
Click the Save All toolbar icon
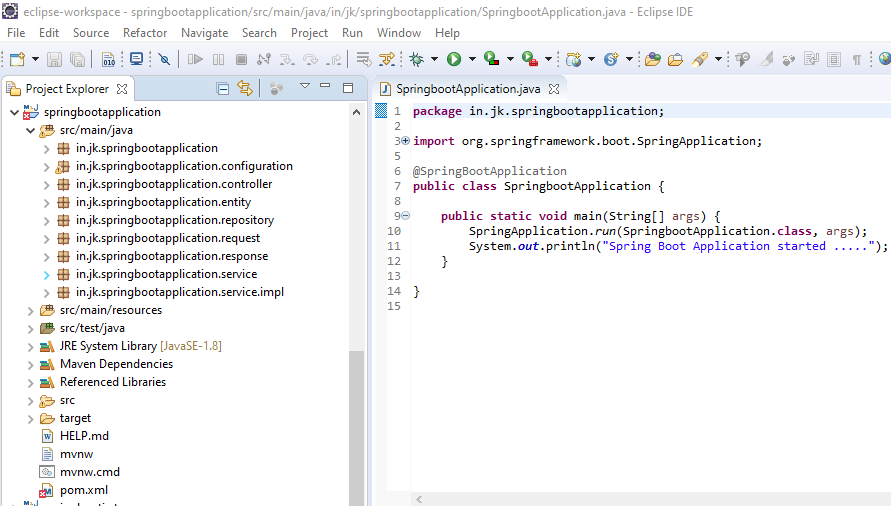click(x=77, y=59)
